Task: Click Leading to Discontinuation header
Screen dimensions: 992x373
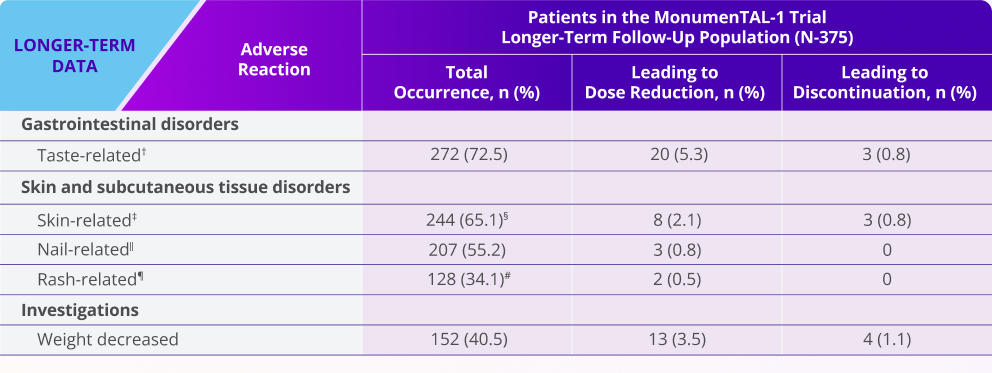Action: point(886,83)
